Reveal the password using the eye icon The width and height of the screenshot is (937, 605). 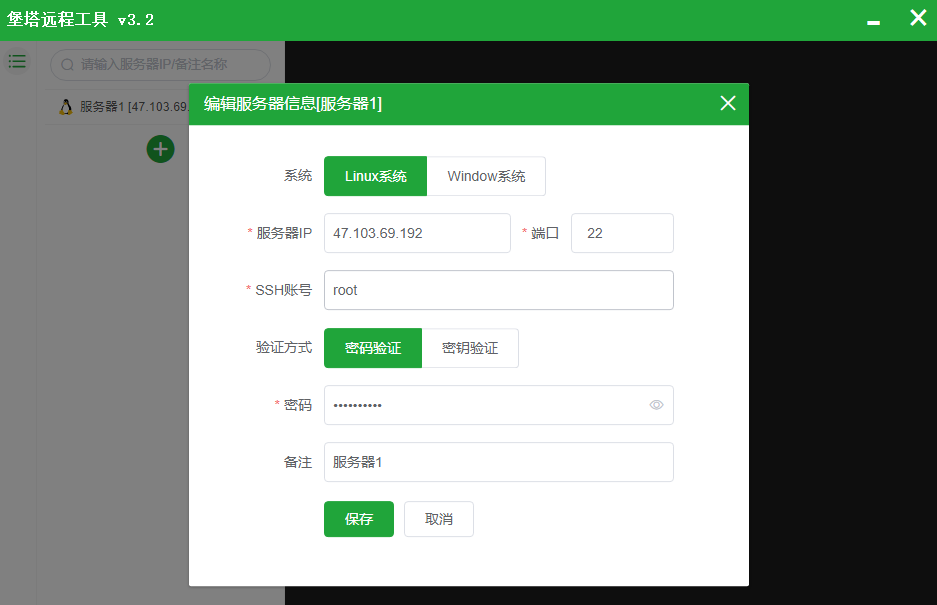pos(656,404)
